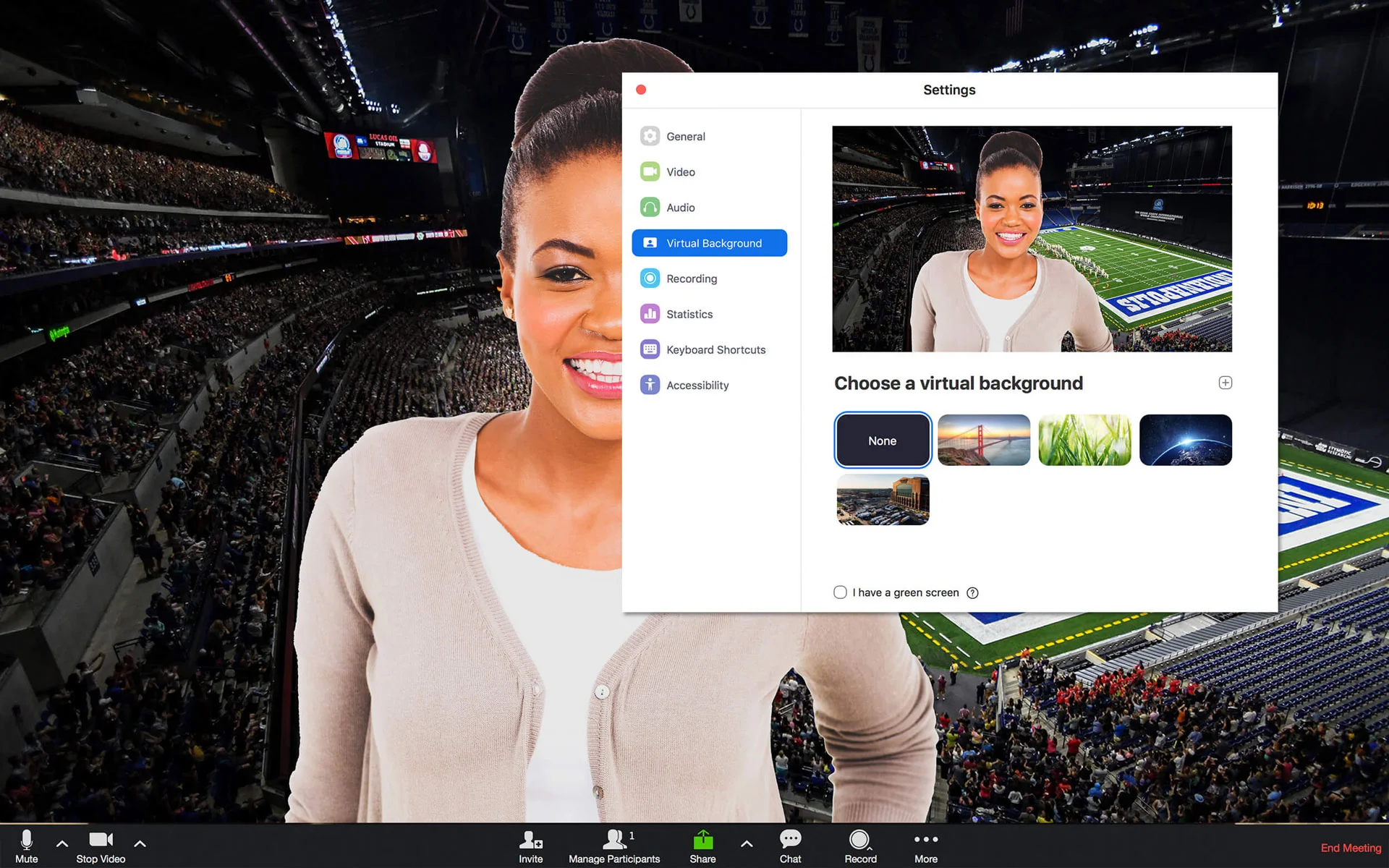1389x868 pixels.
Task: Select the None background option
Action: [x=883, y=440]
